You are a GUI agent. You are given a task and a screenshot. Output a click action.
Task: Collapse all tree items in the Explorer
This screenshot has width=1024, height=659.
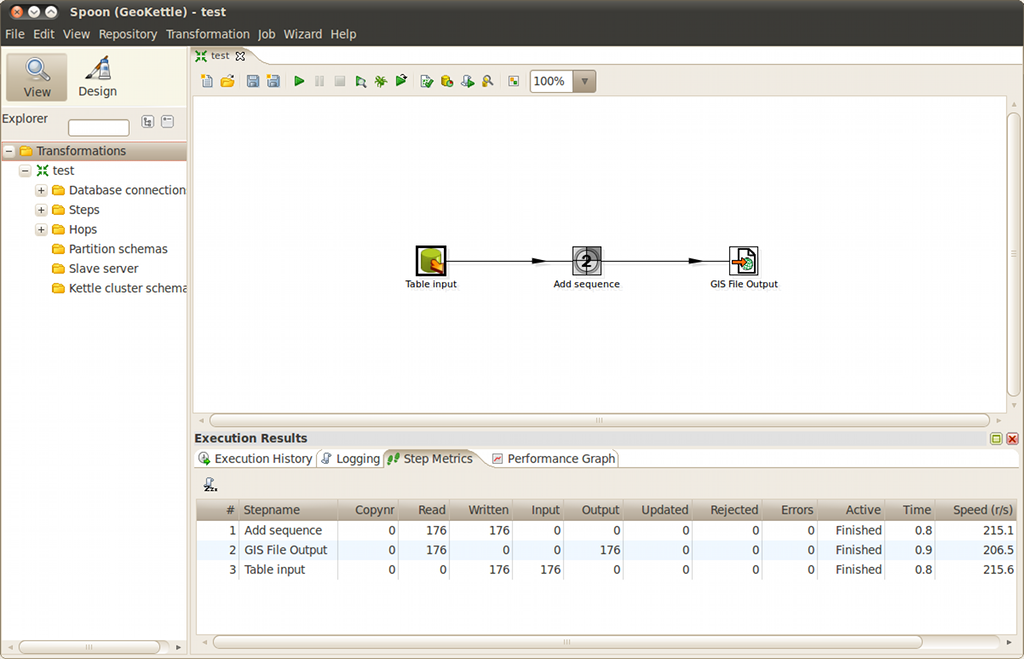click(168, 121)
